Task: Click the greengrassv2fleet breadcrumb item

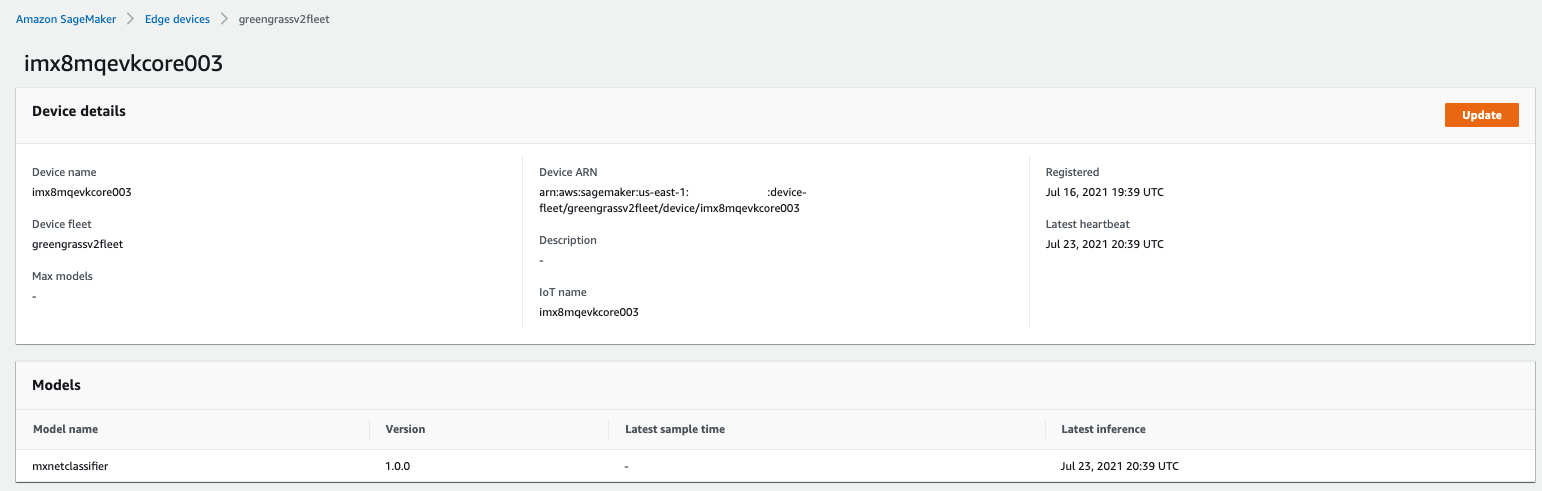Action: (x=284, y=20)
